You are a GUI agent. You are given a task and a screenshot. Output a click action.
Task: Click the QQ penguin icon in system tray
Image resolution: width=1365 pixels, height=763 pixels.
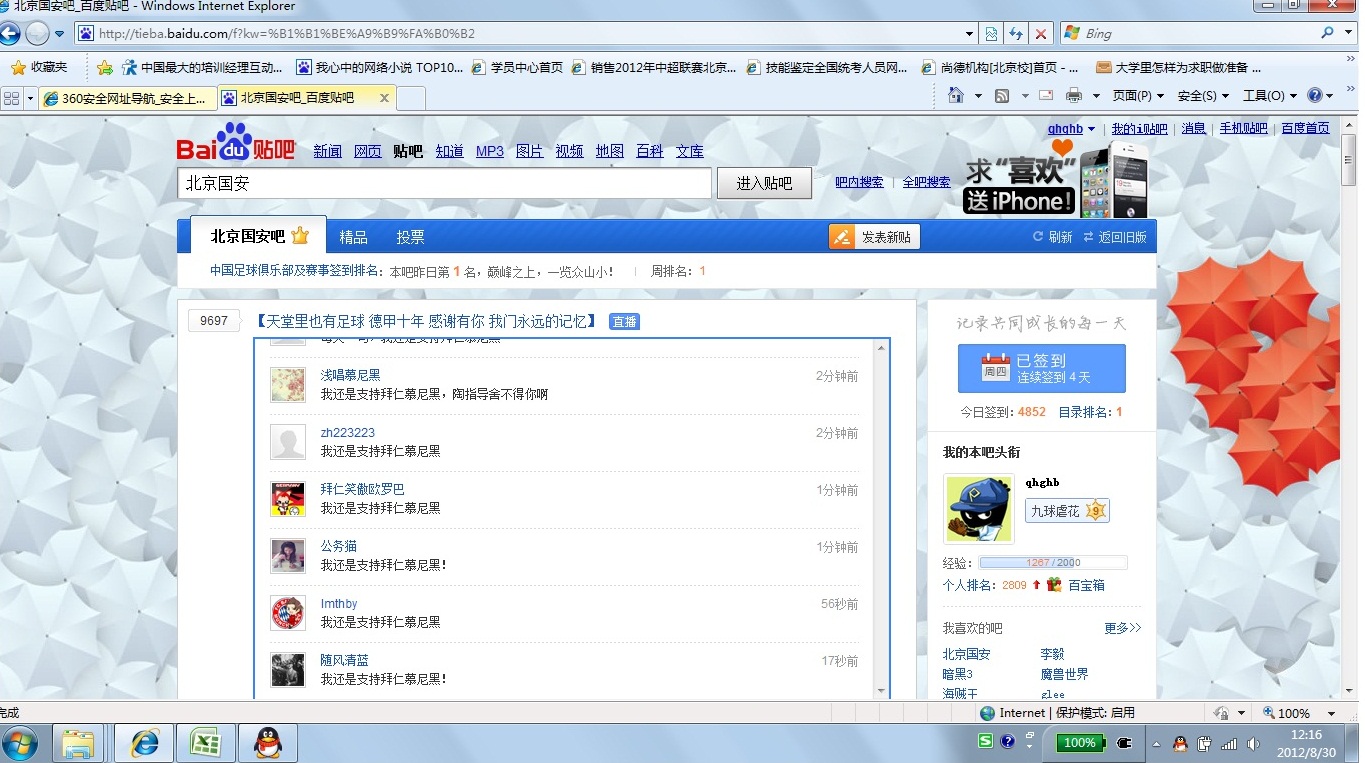coord(1180,744)
